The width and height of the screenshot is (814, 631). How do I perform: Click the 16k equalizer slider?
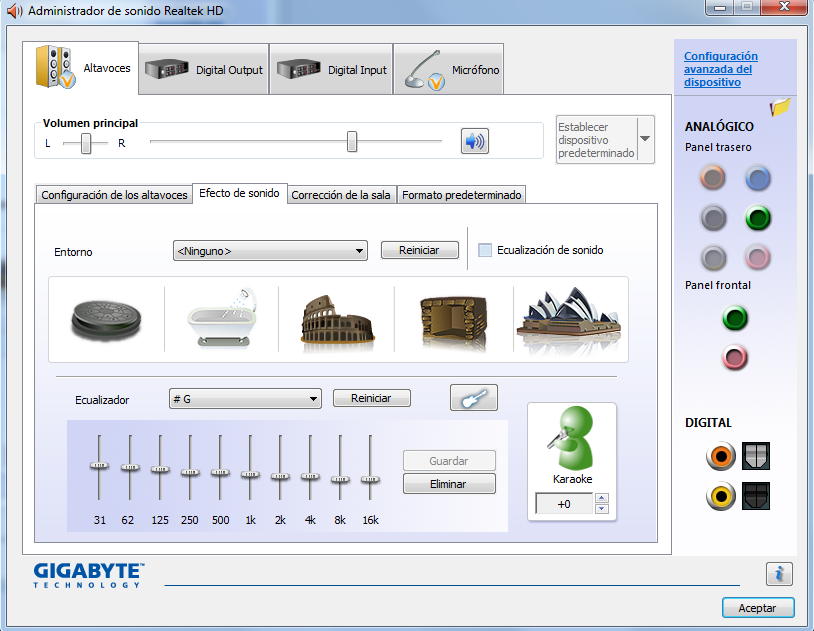pos(371,479)
